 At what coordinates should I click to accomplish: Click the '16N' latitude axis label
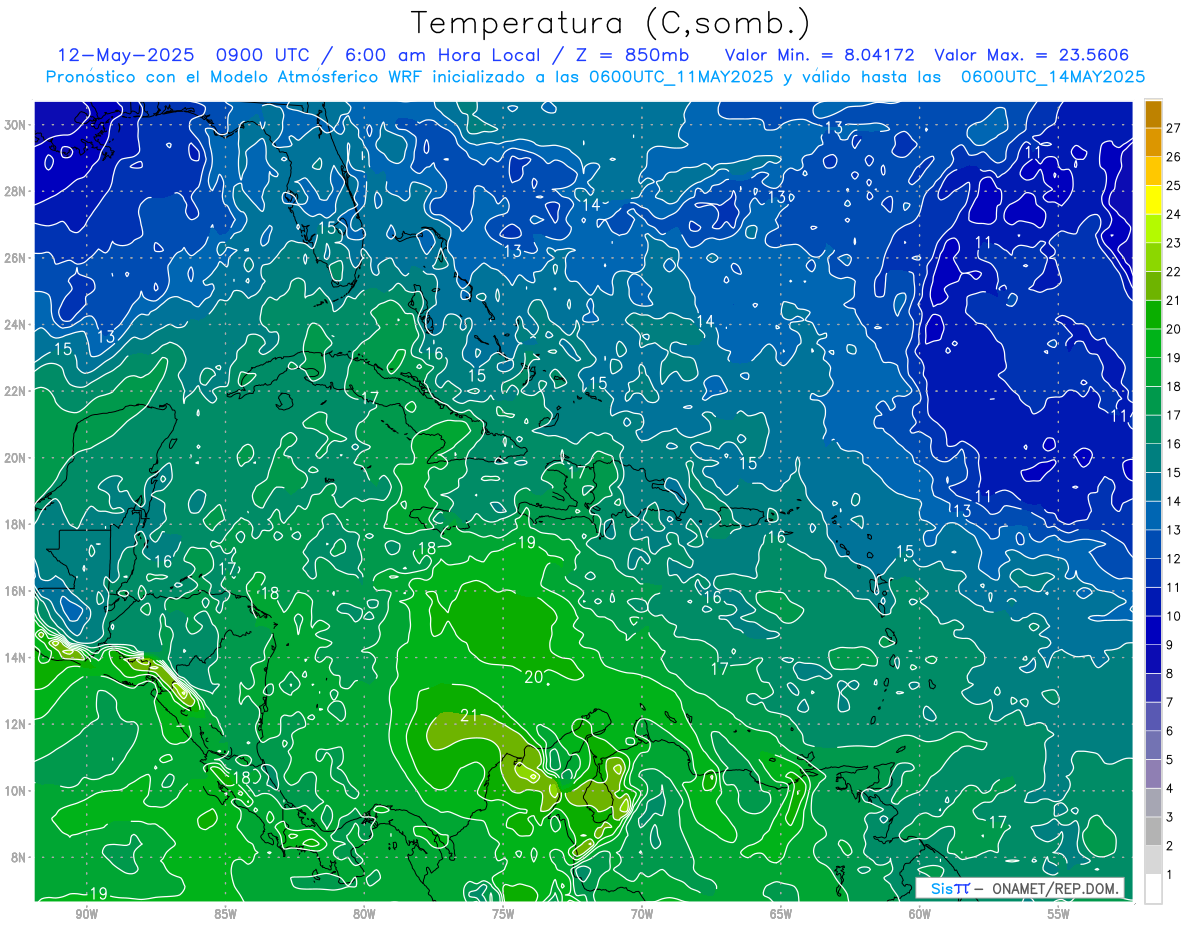coord(17,591)
